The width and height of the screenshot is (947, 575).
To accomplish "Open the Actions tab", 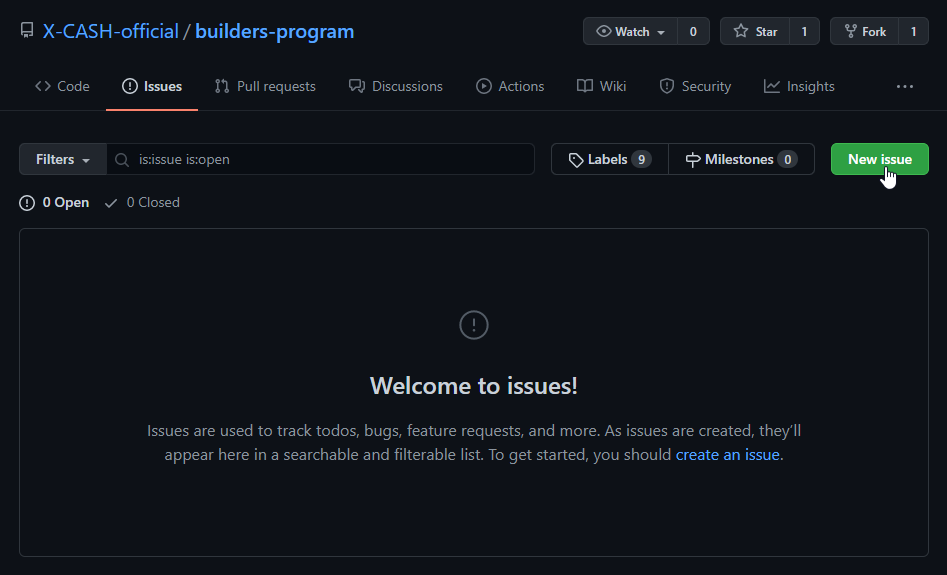I will click(510, 86).
